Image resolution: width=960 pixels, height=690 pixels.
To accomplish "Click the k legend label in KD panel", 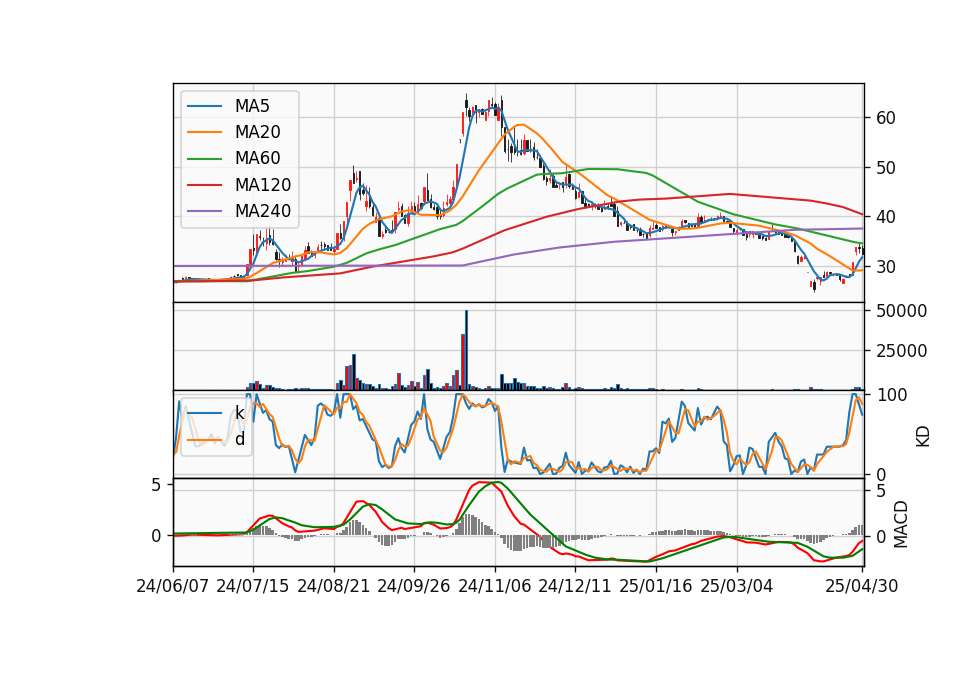I will pos(239,413).
